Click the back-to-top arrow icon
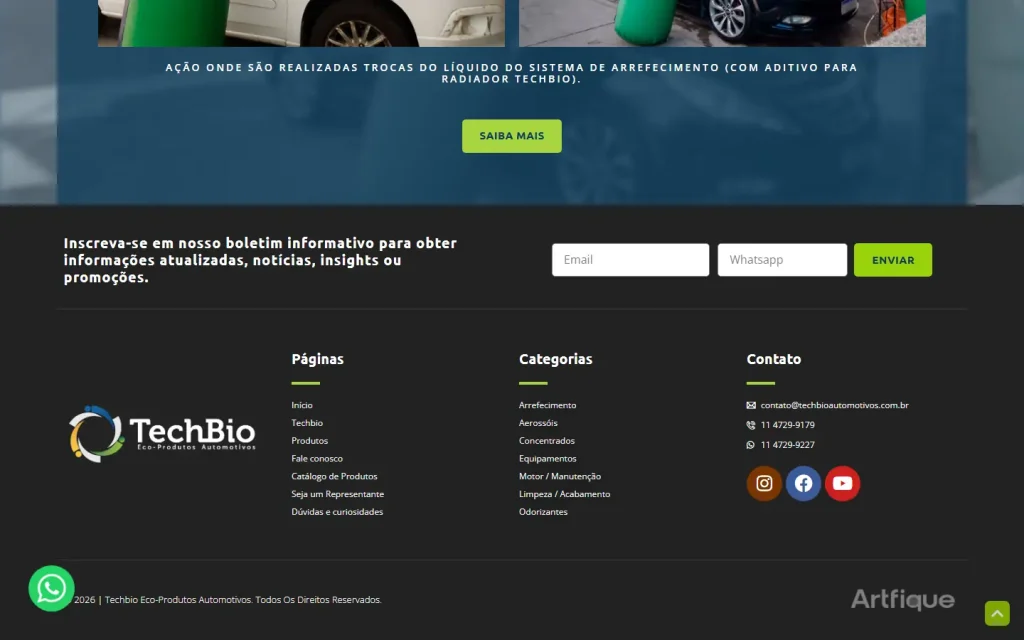 pyautogui.click(x=997, y=613)
